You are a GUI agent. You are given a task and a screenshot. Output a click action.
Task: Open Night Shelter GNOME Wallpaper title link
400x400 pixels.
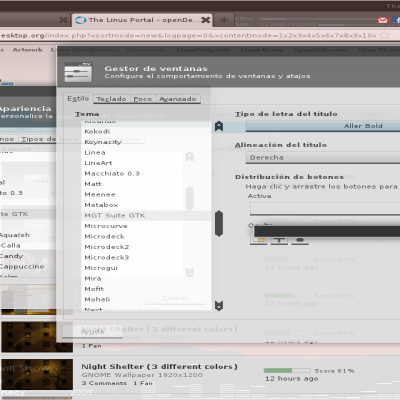[159, 367]
